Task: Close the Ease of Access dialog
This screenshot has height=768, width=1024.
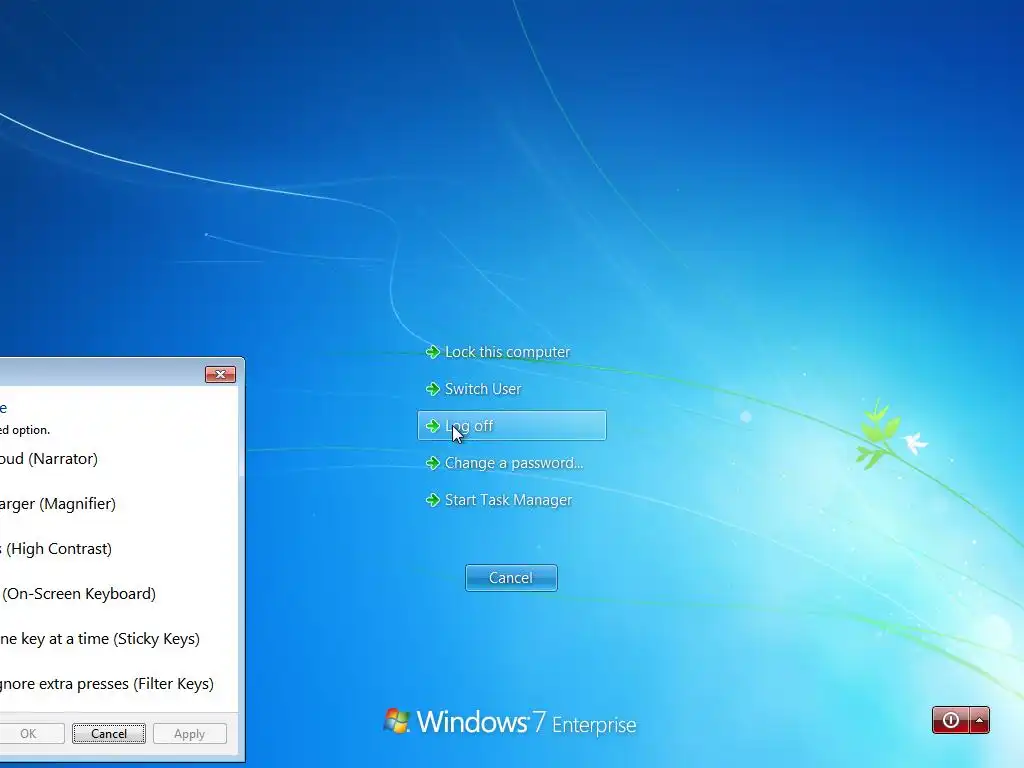Action: click(220, 374)
